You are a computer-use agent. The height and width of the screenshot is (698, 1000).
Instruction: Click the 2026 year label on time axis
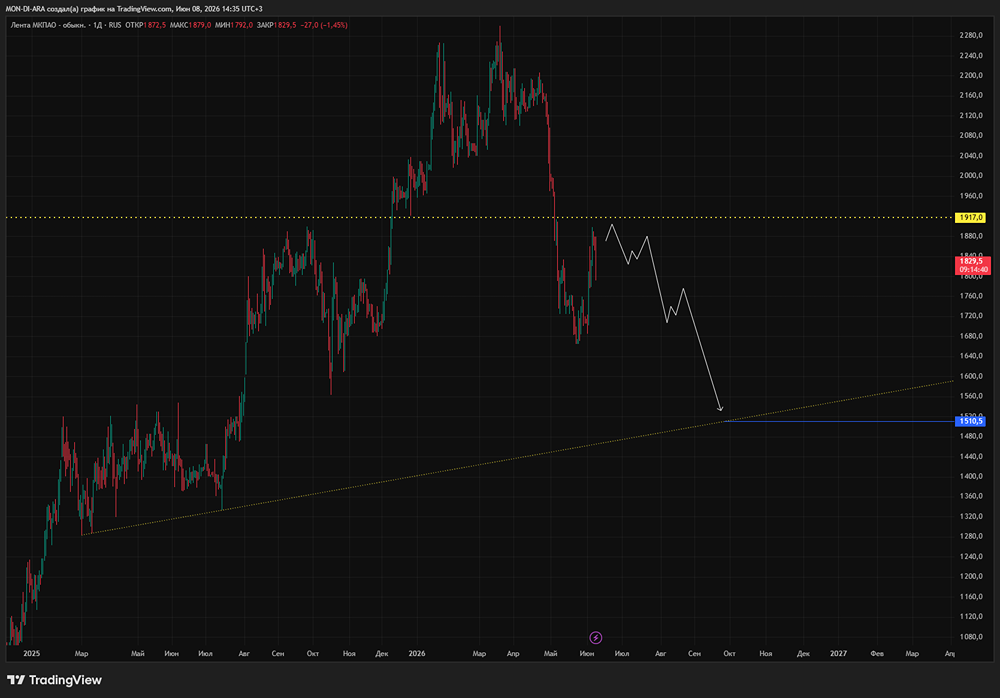(x=416, y=653)
